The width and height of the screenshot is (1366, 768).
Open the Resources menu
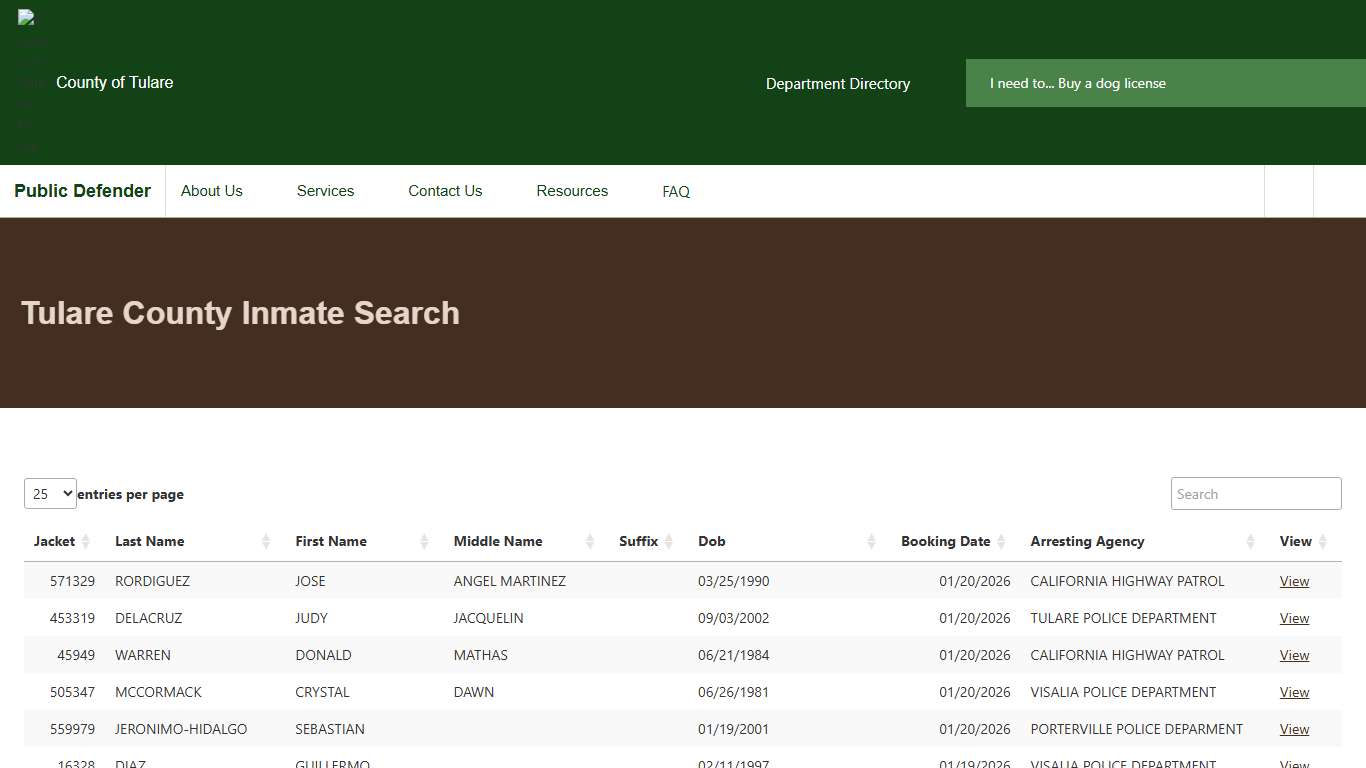pos(571,191)
